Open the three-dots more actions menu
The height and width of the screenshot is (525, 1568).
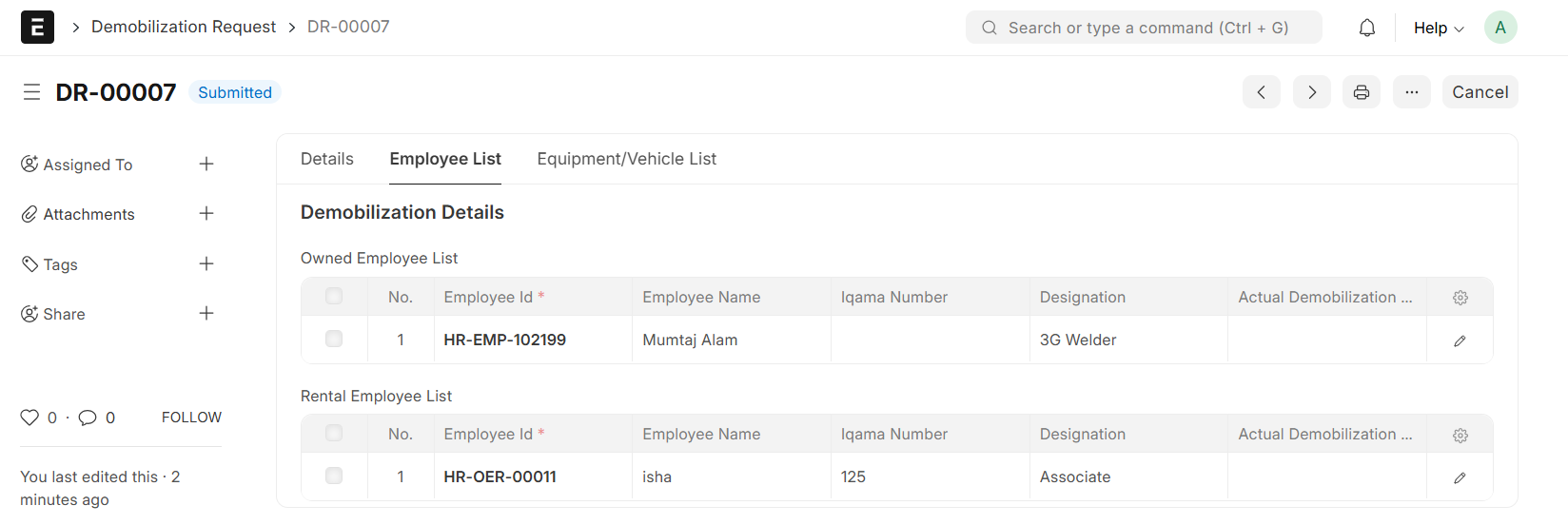(1411, 92)
